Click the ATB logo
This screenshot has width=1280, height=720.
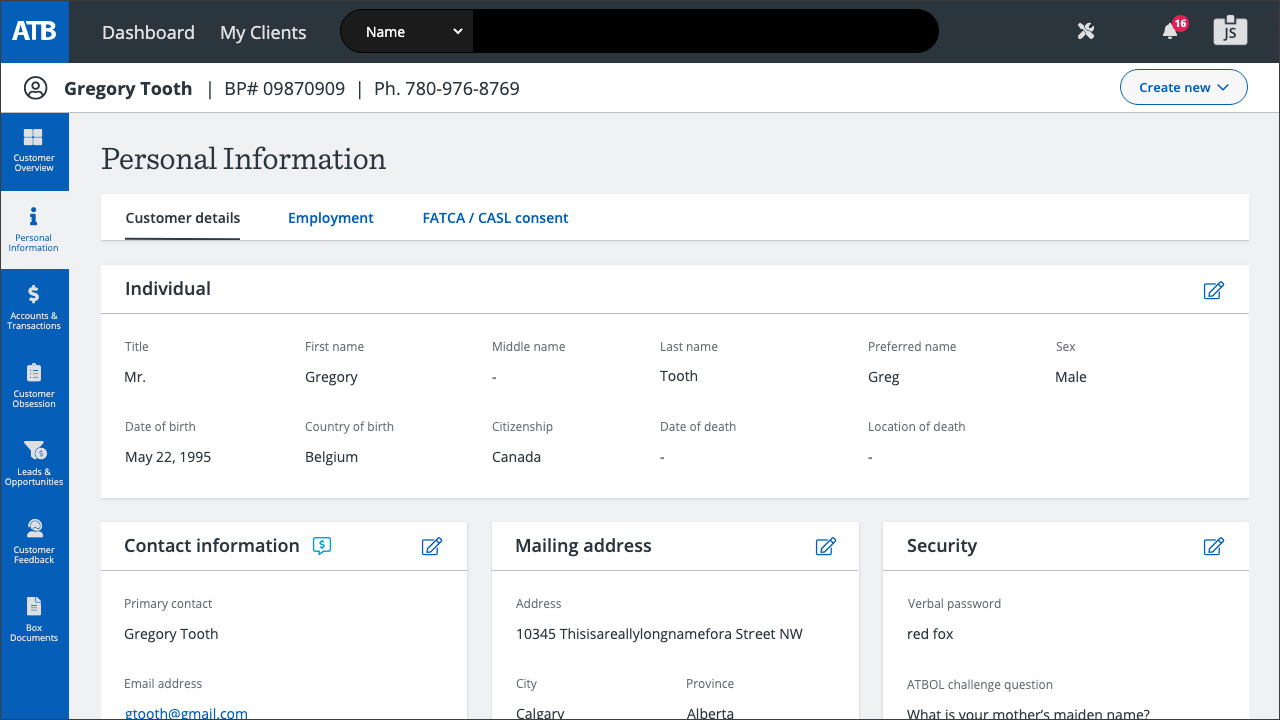tap(34, 31)
